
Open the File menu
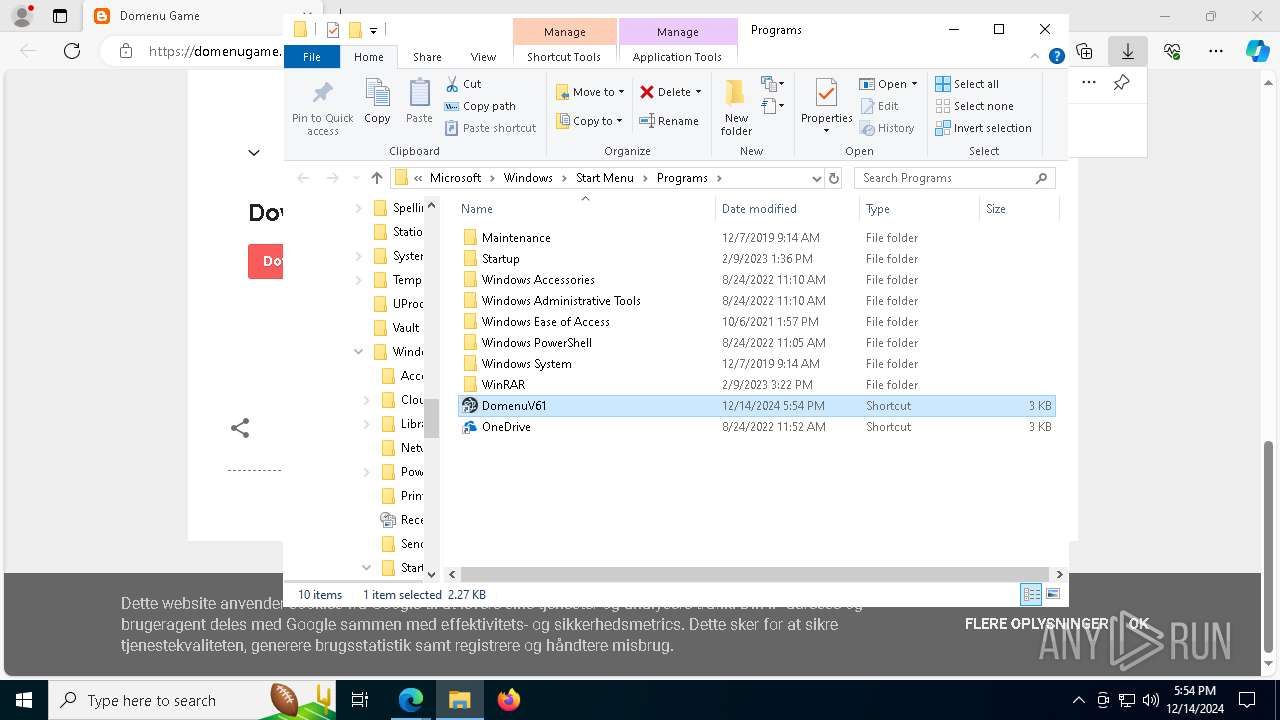[312, 57]
